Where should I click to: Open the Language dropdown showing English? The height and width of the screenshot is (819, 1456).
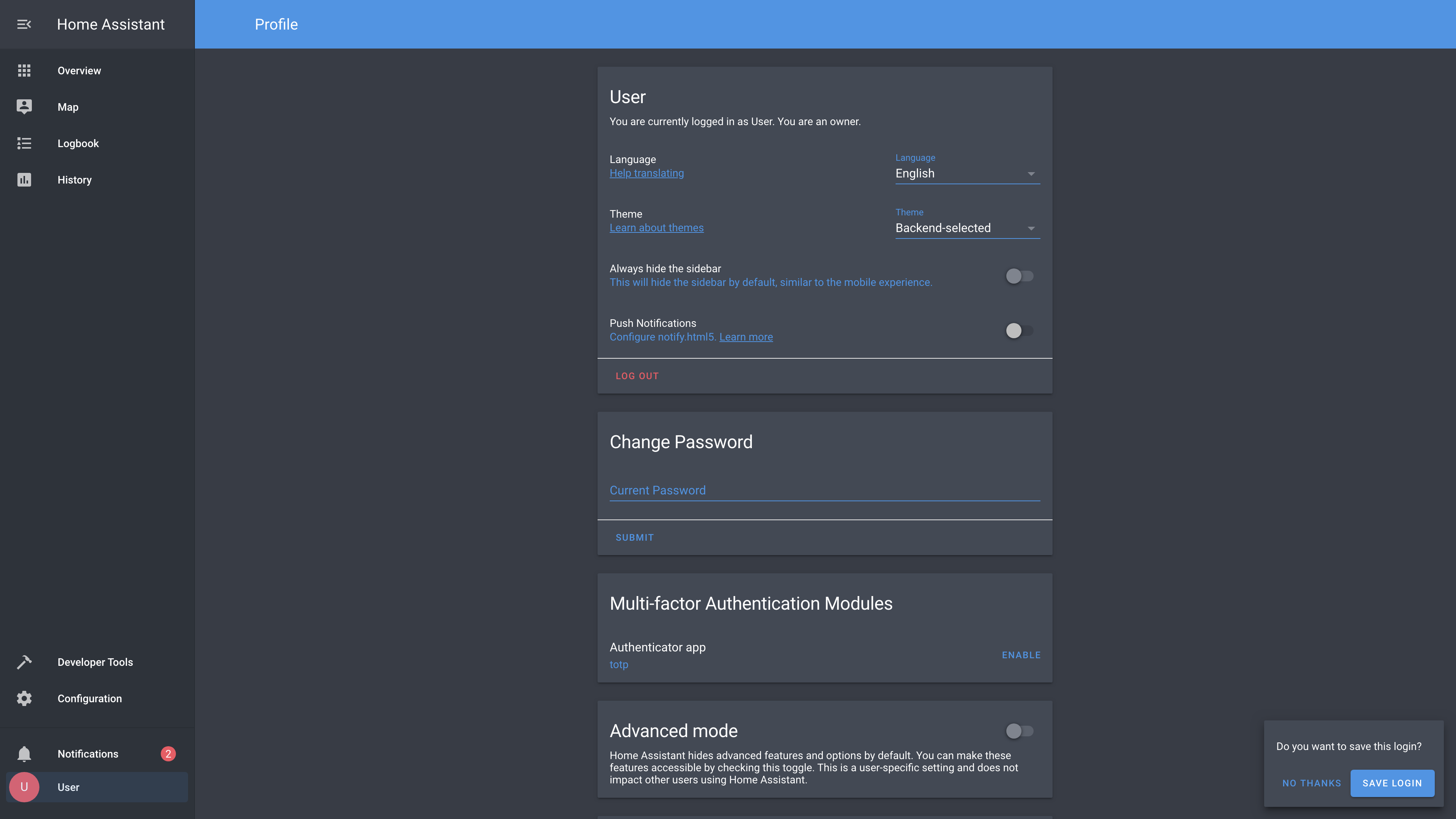click(x=966, y=174)
